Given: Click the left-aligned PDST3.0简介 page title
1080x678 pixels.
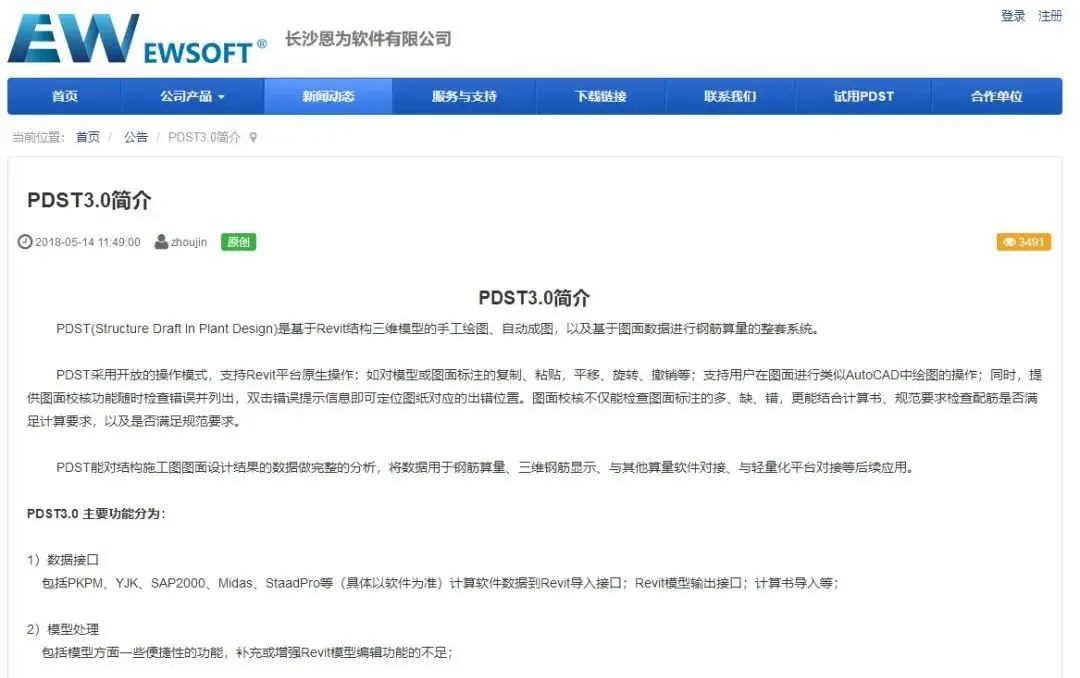Looking at the screenshot, I should point(89,201).
